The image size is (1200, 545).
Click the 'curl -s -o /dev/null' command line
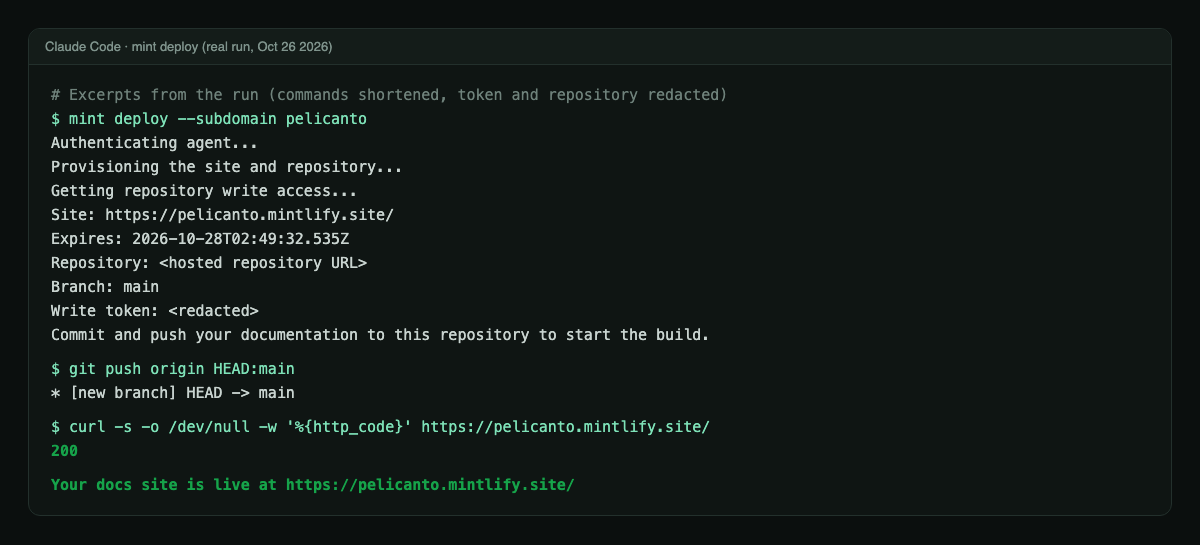380,427
